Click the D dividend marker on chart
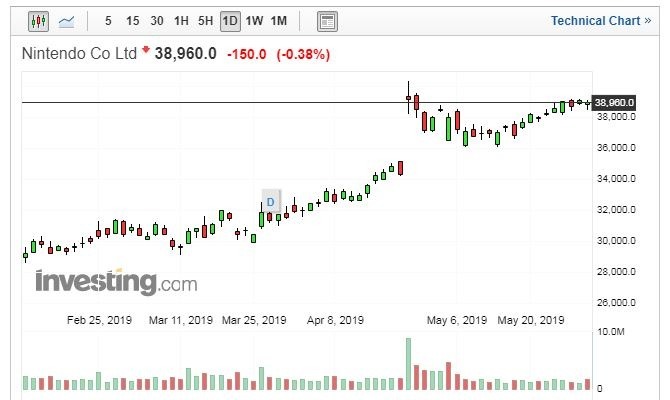The image size is (670, 400). coord(270,202)
